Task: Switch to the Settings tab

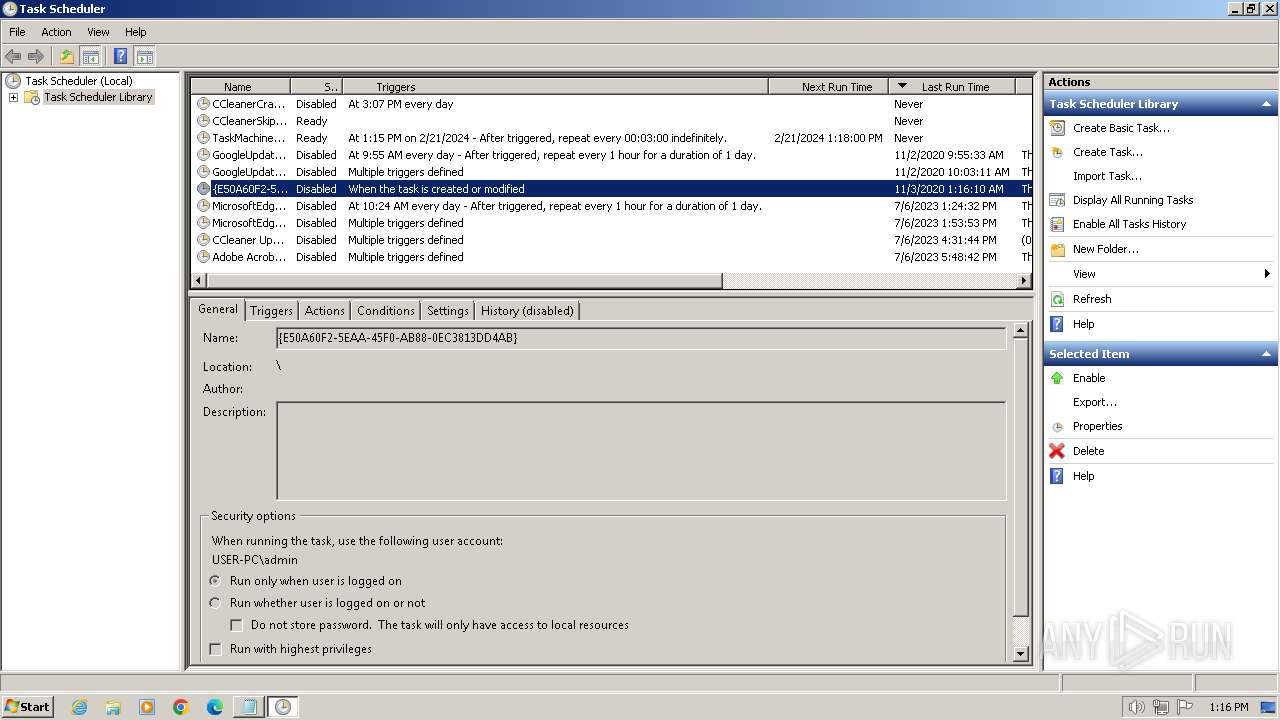Action: click(448, 311)
